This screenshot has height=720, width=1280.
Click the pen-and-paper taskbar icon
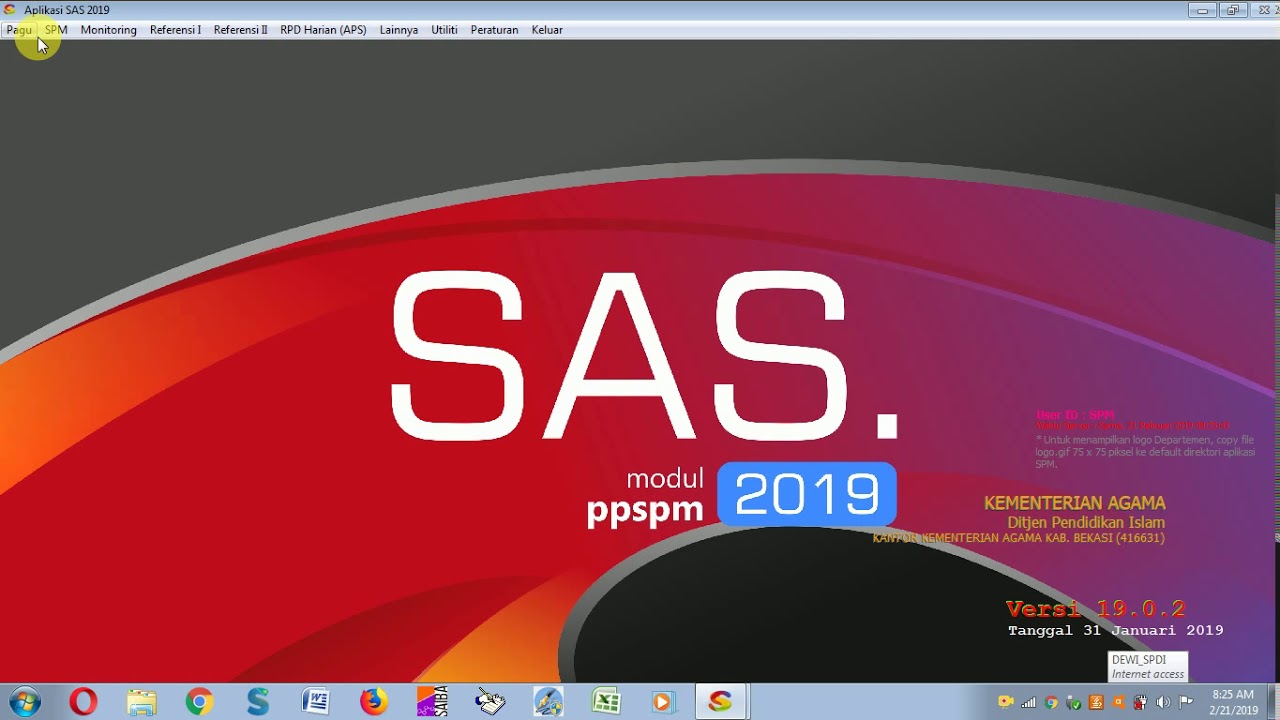pos(490,702)
